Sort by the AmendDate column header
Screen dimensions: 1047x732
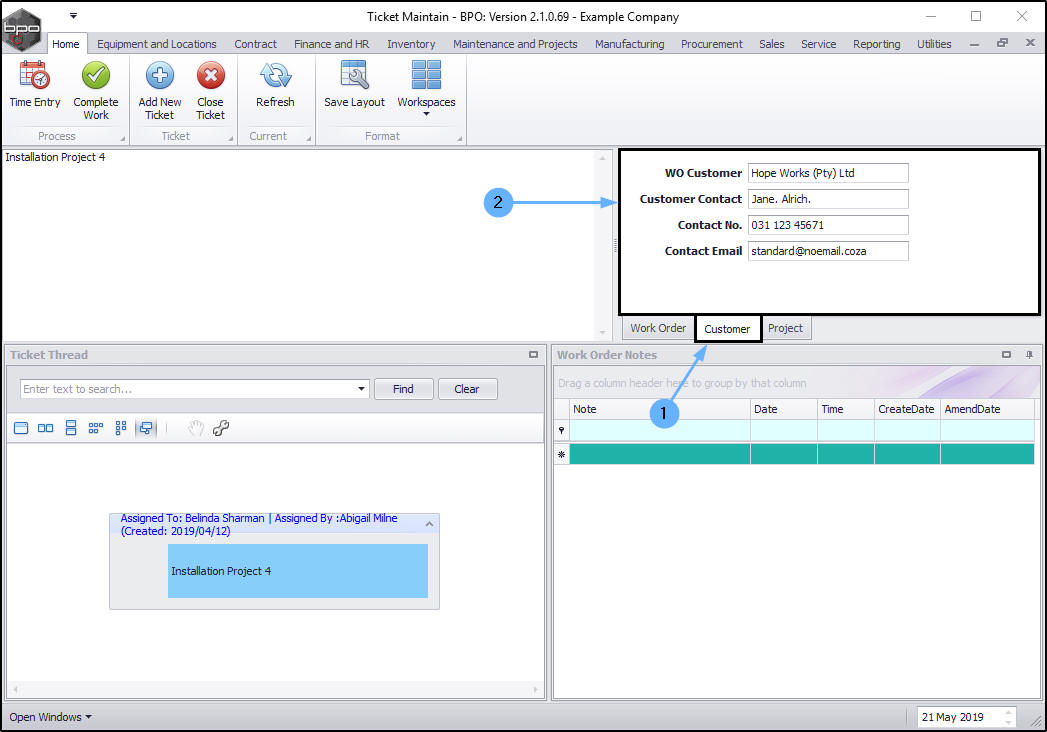coord(987,409)
